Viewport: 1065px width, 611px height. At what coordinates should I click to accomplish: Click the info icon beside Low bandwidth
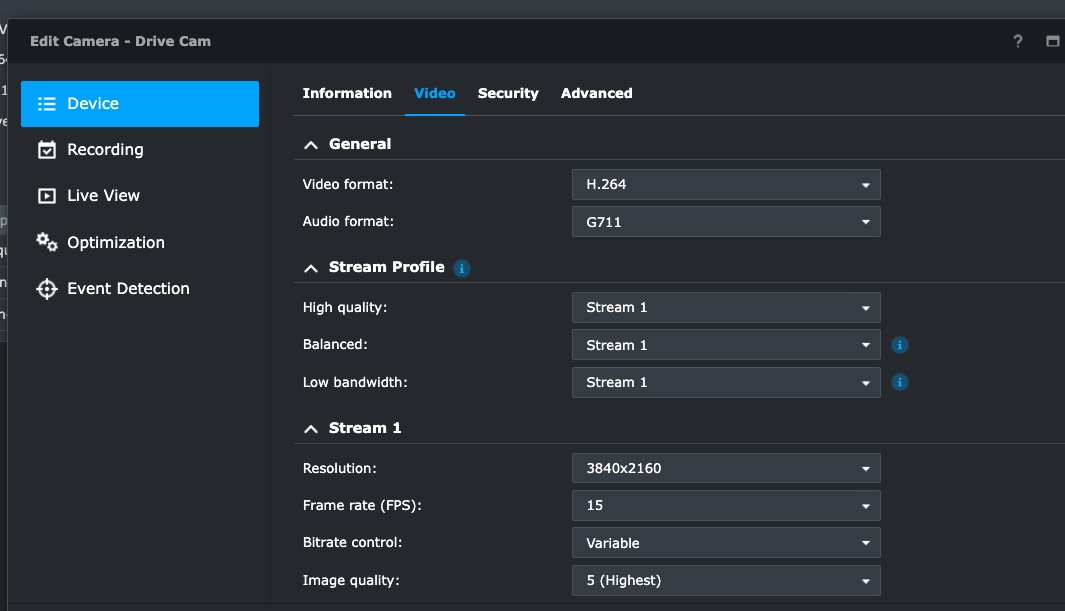click(899, 382)
